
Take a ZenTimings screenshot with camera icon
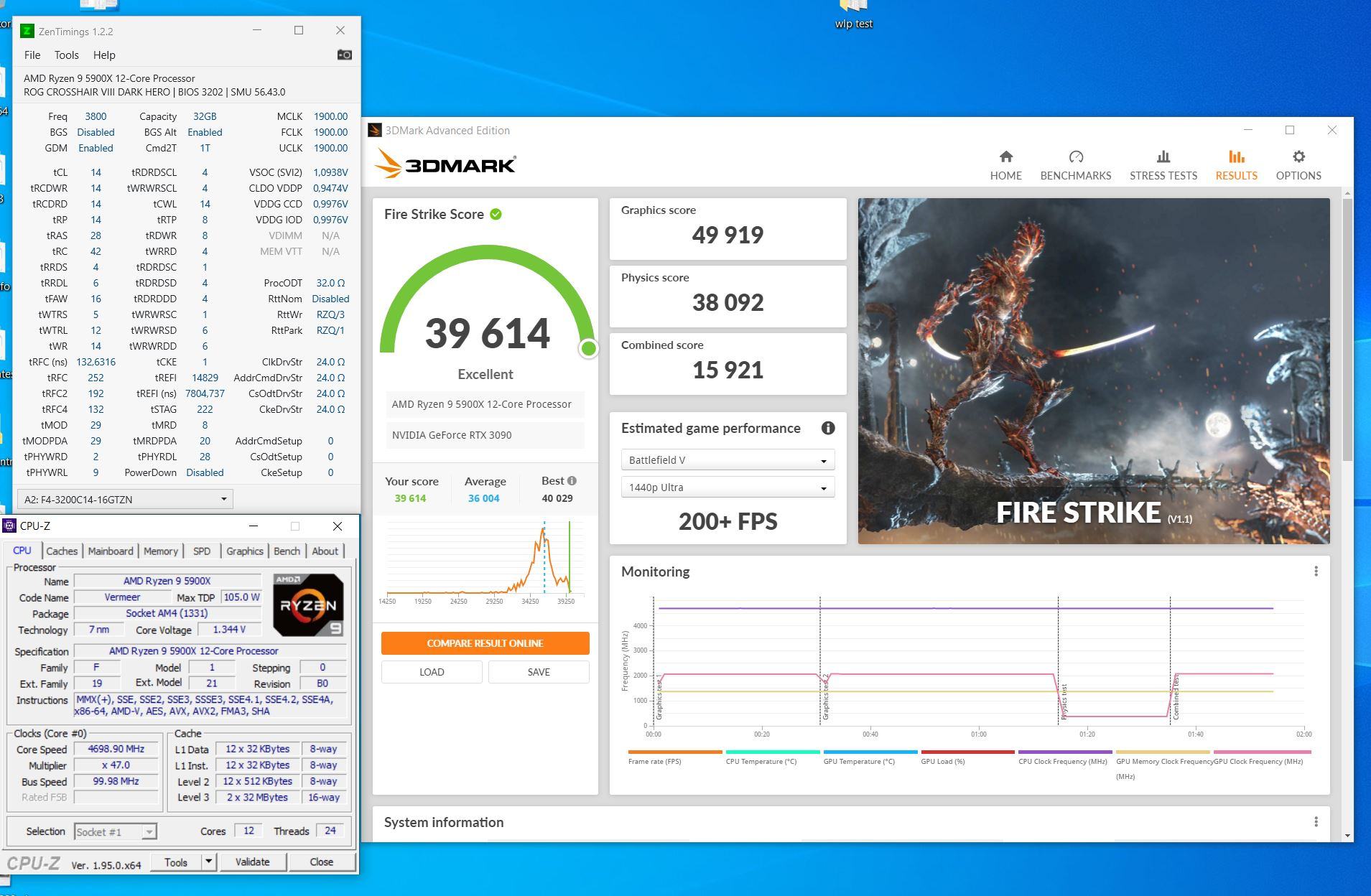[x=345, y=55]
